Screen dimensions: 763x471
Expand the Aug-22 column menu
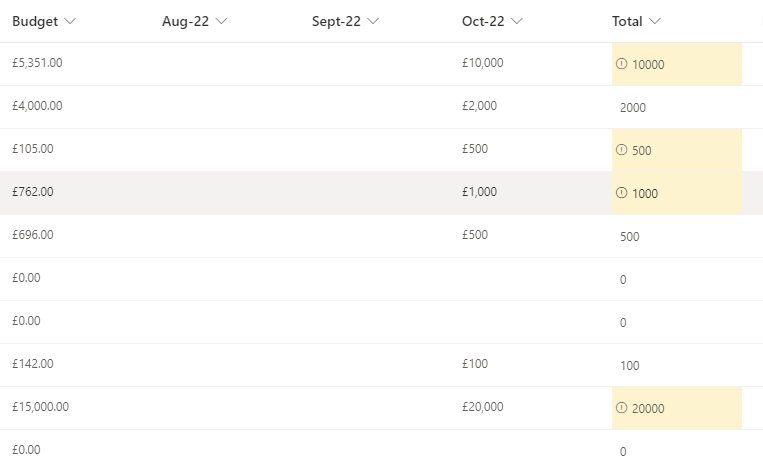(221, 21)
